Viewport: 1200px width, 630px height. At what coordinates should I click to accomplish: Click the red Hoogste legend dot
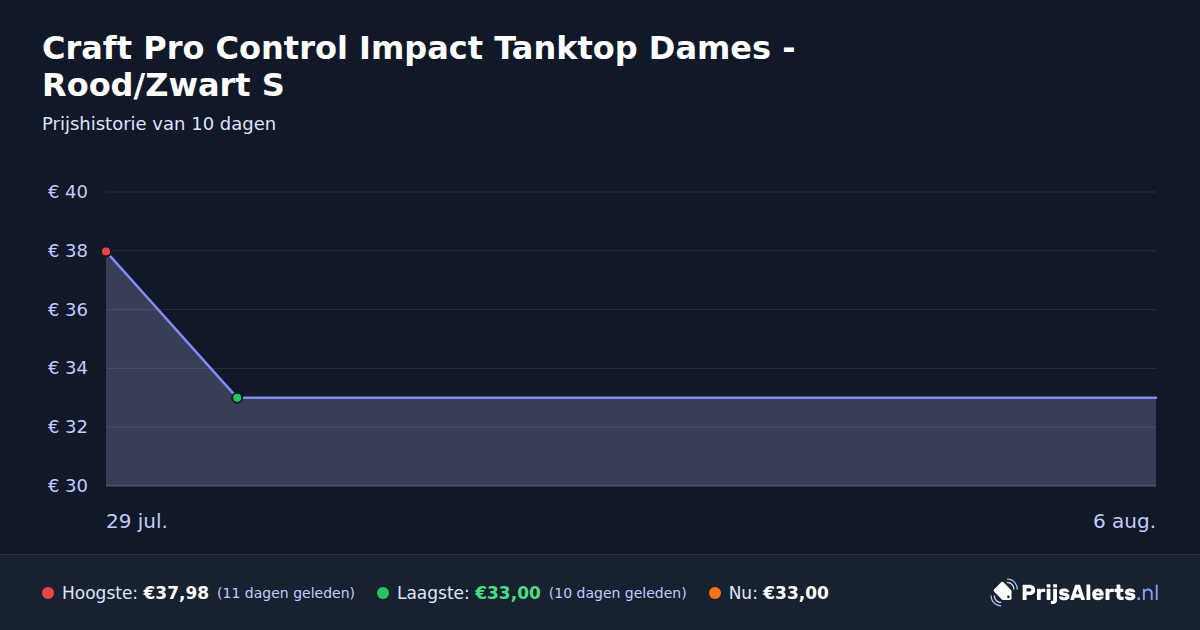pyautogui.click(x=48, y=593)
